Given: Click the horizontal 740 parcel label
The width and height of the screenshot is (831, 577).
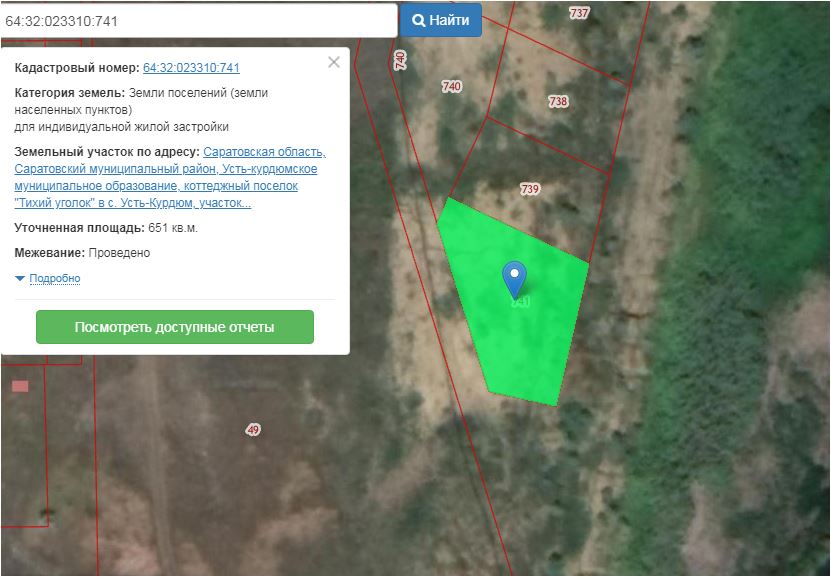Looking at the screenshot, I should tap(451, 87).
